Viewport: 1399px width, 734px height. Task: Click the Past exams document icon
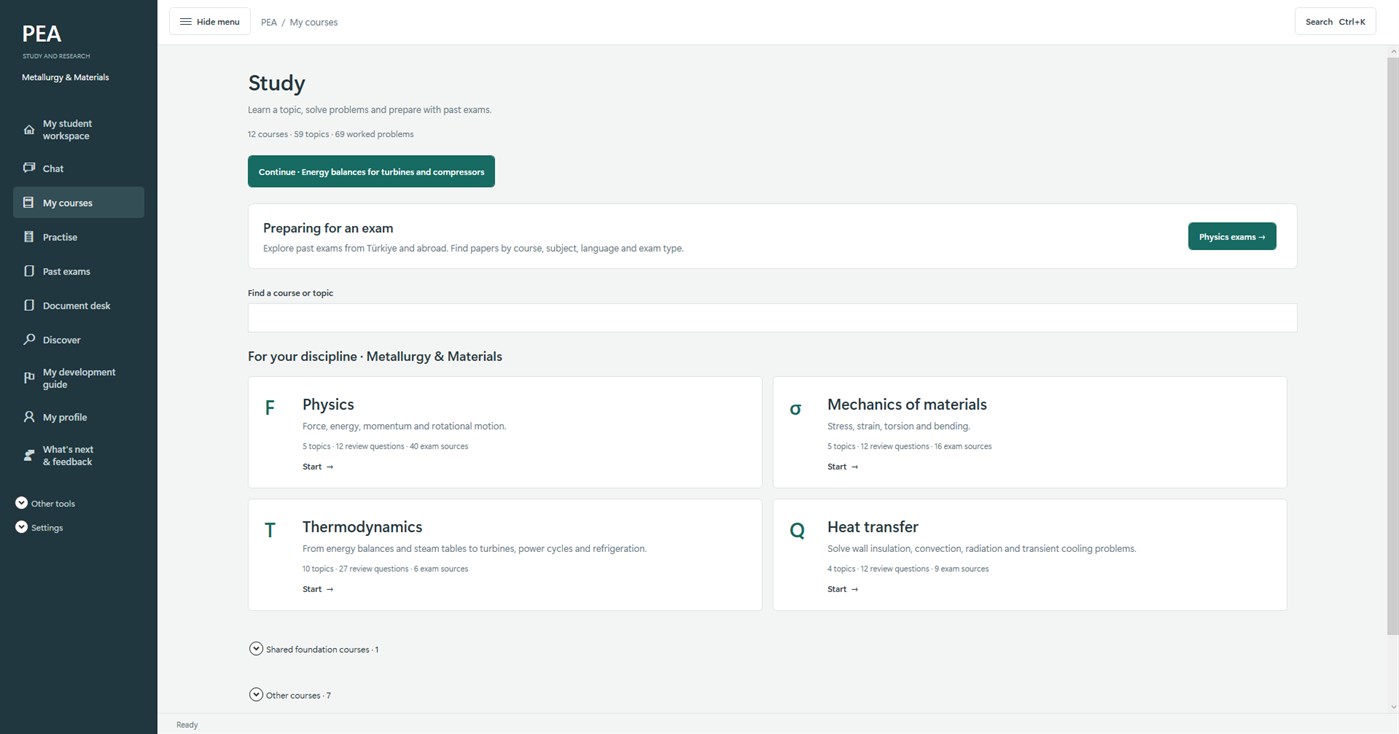(x=29, y=271)
